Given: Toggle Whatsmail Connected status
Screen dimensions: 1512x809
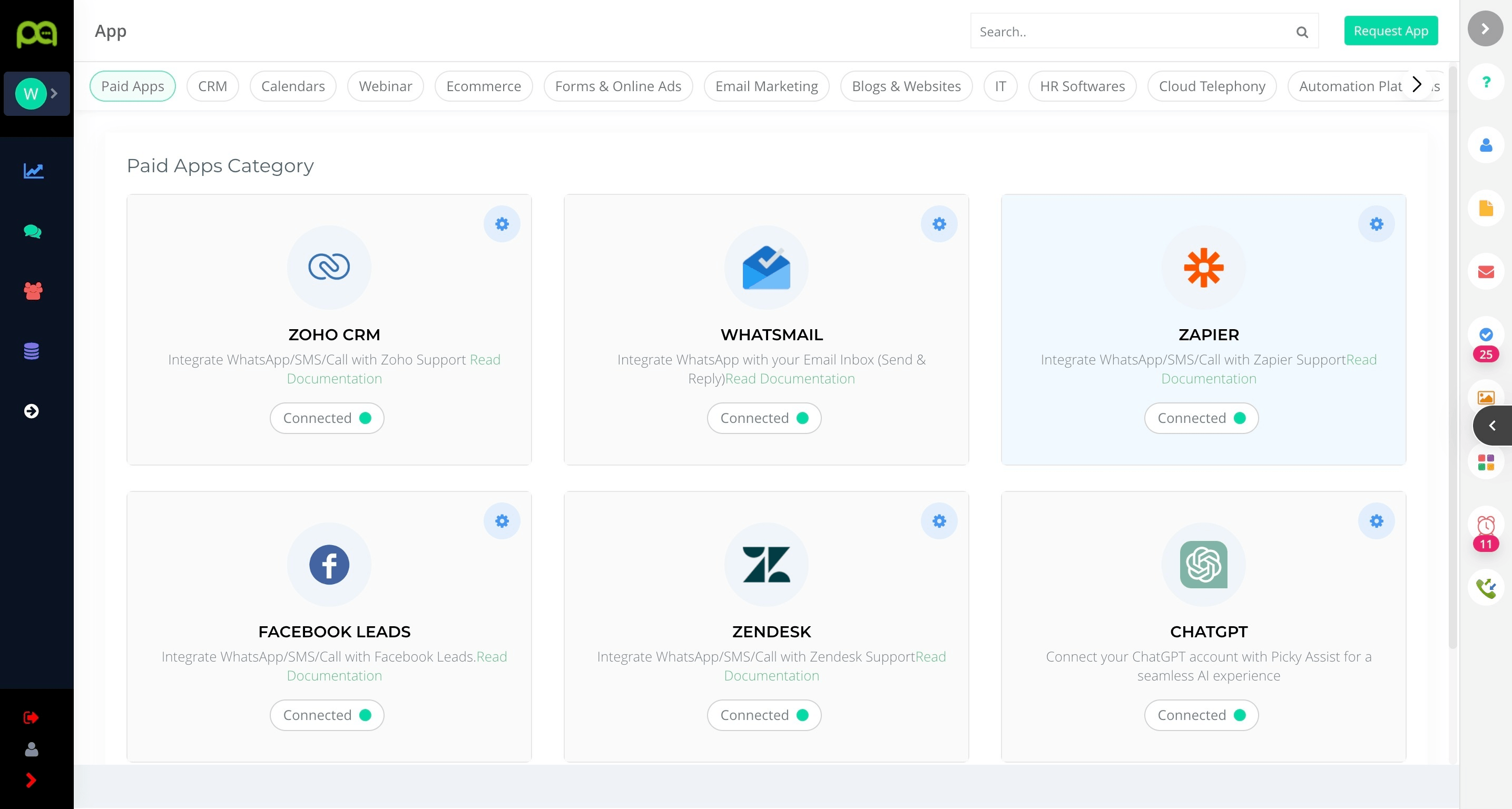Looking at the screenshot, I should [x=764, y=418].
